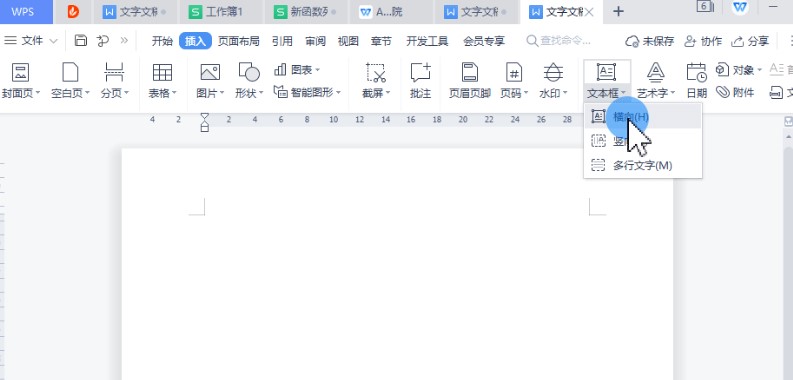Expand the chart (图表) dropdown arrow
Viewport: 793px width, 380px height.
coord(317,70)
